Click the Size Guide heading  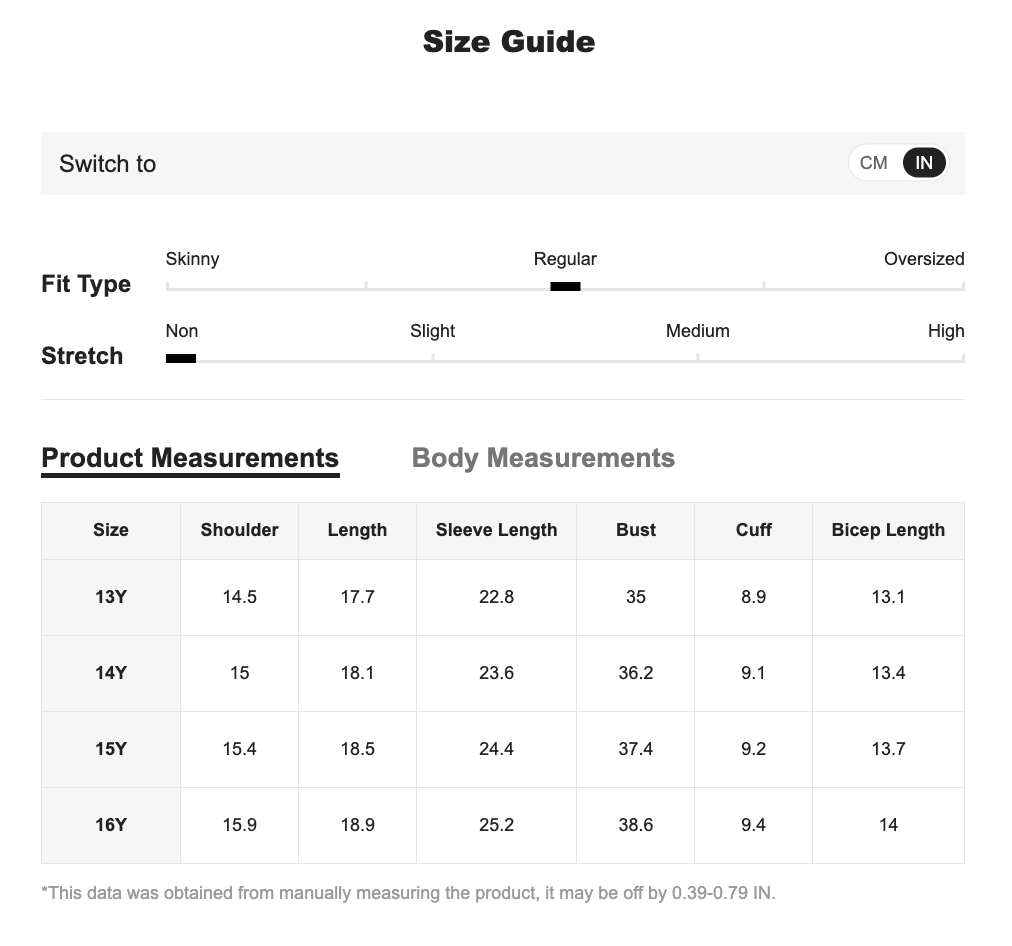click(x=508, y=41)
